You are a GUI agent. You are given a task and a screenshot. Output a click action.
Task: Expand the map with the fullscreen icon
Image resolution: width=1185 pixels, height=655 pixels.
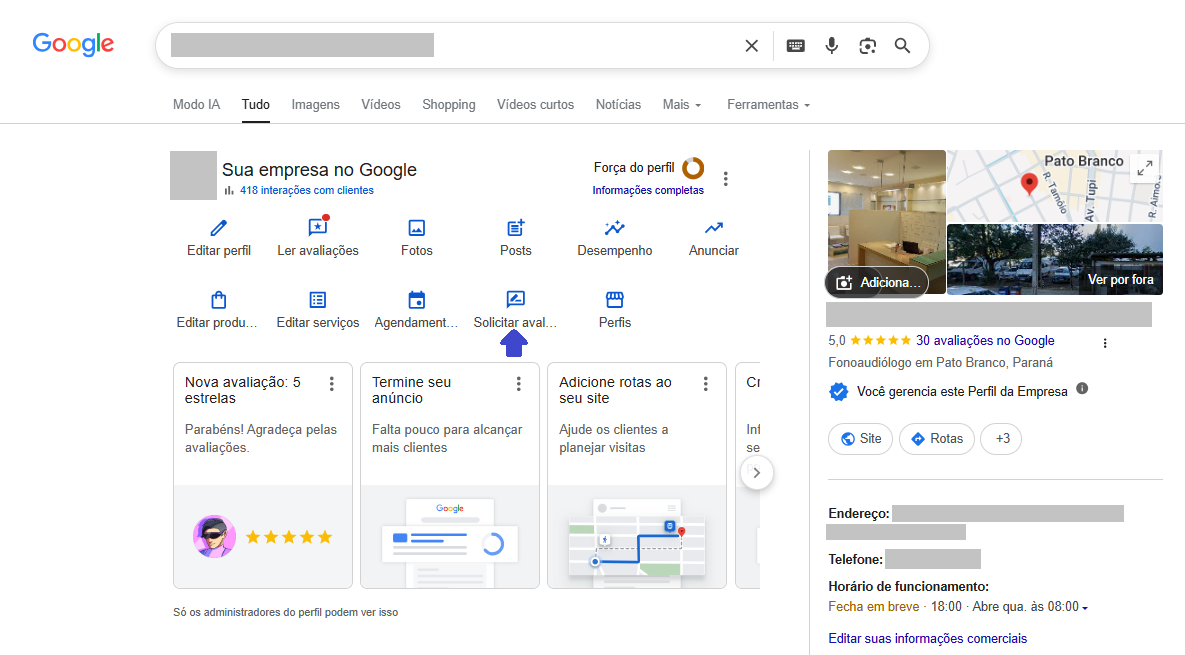(x=1145, y=168)
